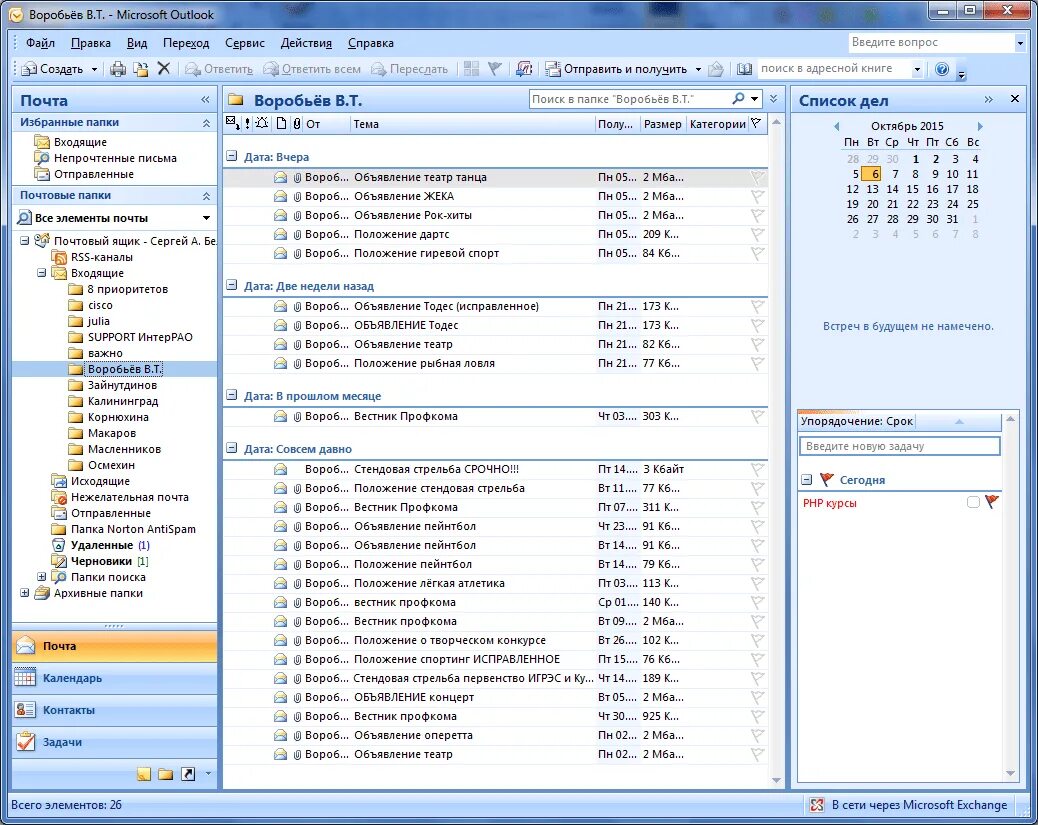Open the Все элементы почты dropdown
The height and width of the screenshot is (825, 1038).
[206, 218]
